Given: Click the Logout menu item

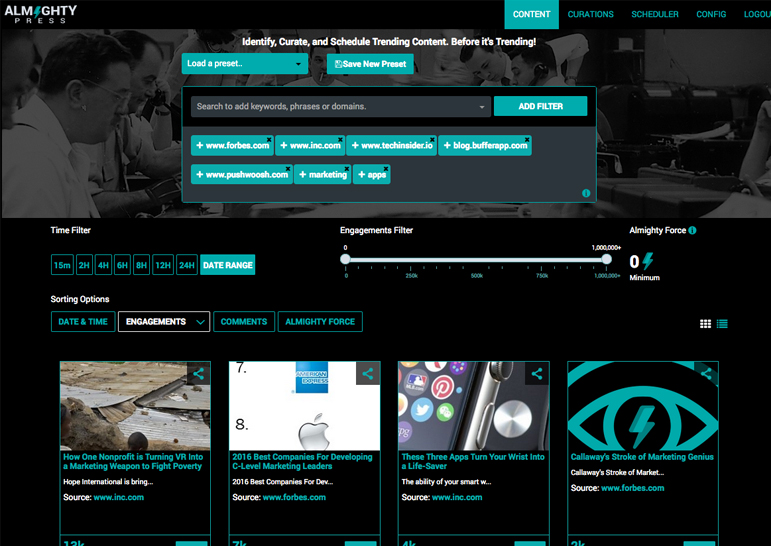Looking at the screenshot, I should click(757, 14).
